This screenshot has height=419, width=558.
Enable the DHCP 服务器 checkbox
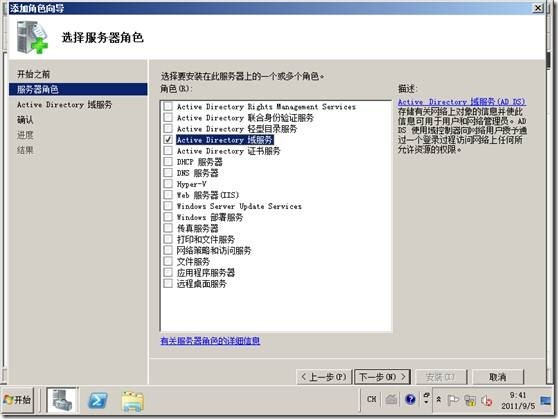168,162
